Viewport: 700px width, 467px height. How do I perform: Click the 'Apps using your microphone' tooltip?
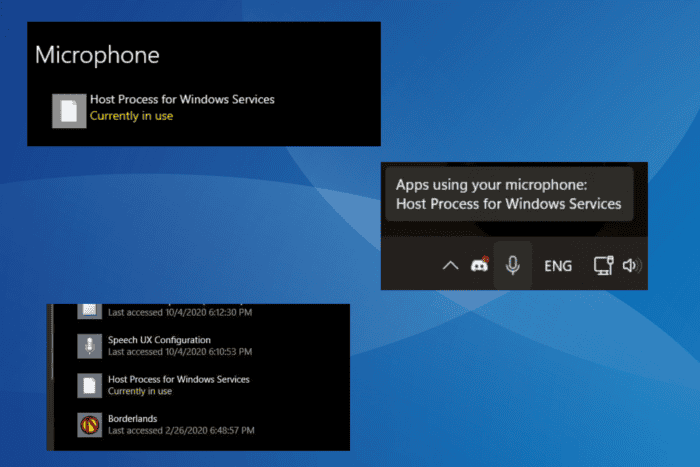click(509, 194)
